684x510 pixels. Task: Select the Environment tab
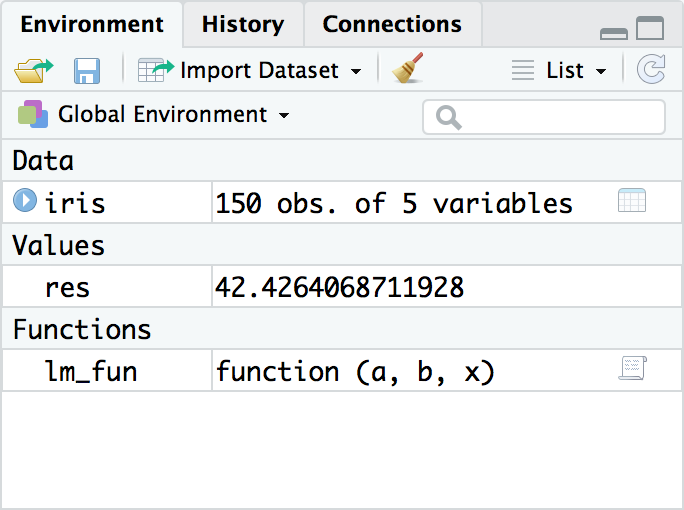(x=92, y=24)
